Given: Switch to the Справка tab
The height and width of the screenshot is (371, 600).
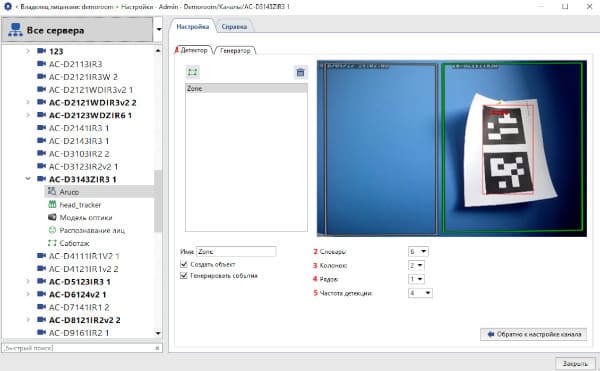Looking at the screenshot, I should 234,26.
